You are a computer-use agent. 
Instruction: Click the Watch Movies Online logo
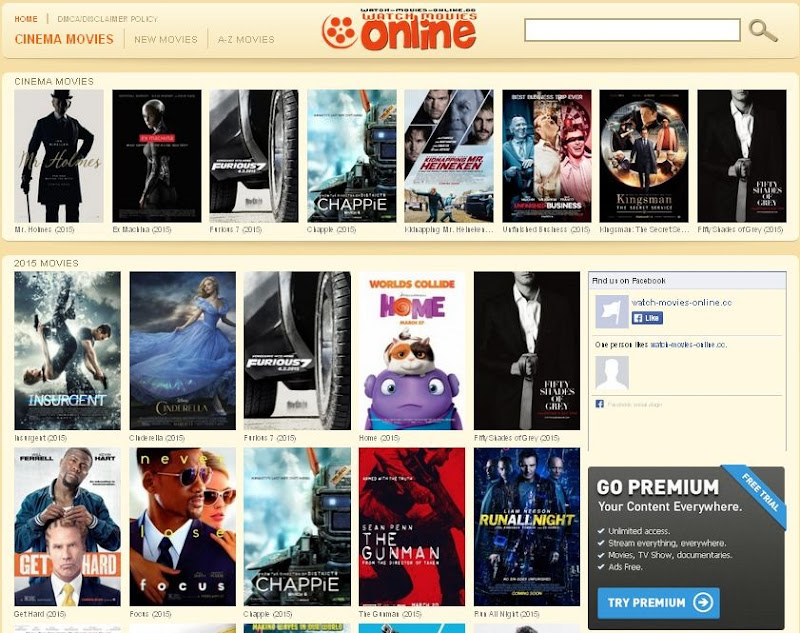(x=399, y=29)
